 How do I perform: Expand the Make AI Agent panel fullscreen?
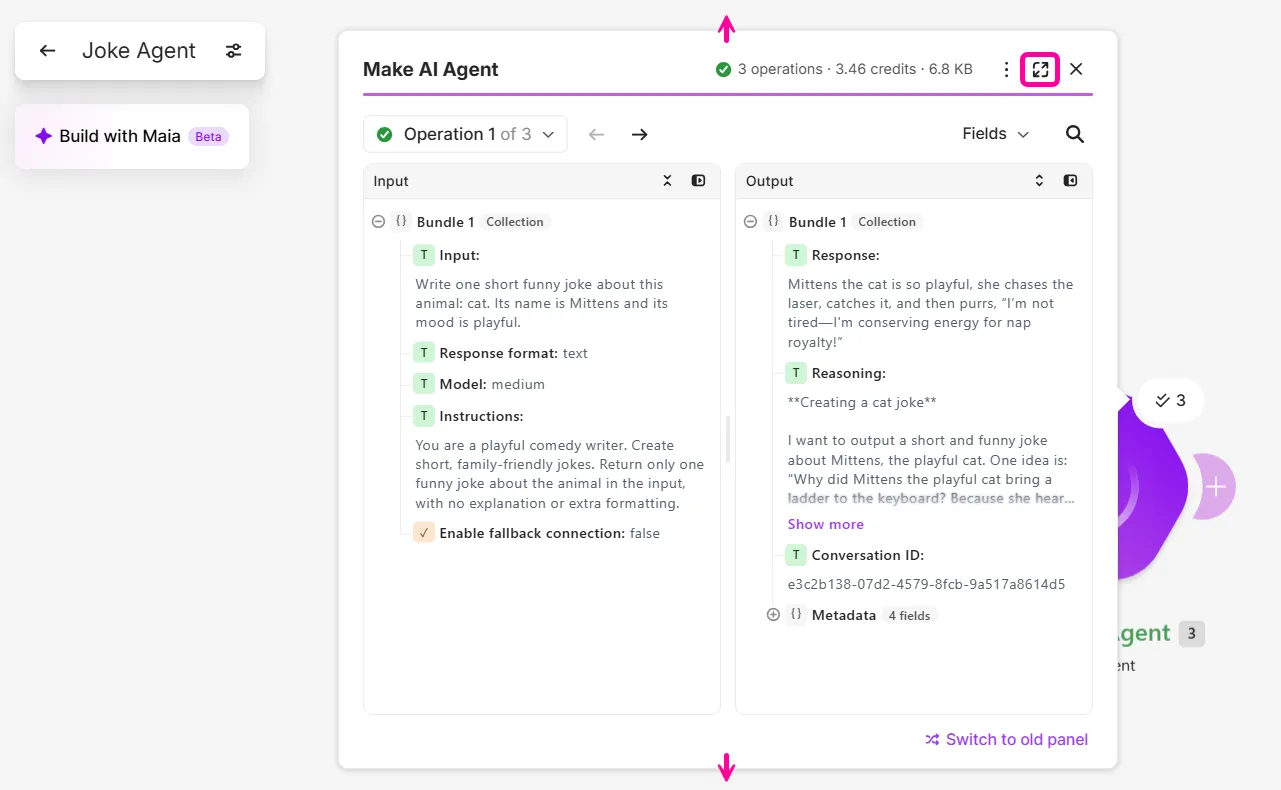1040,69
